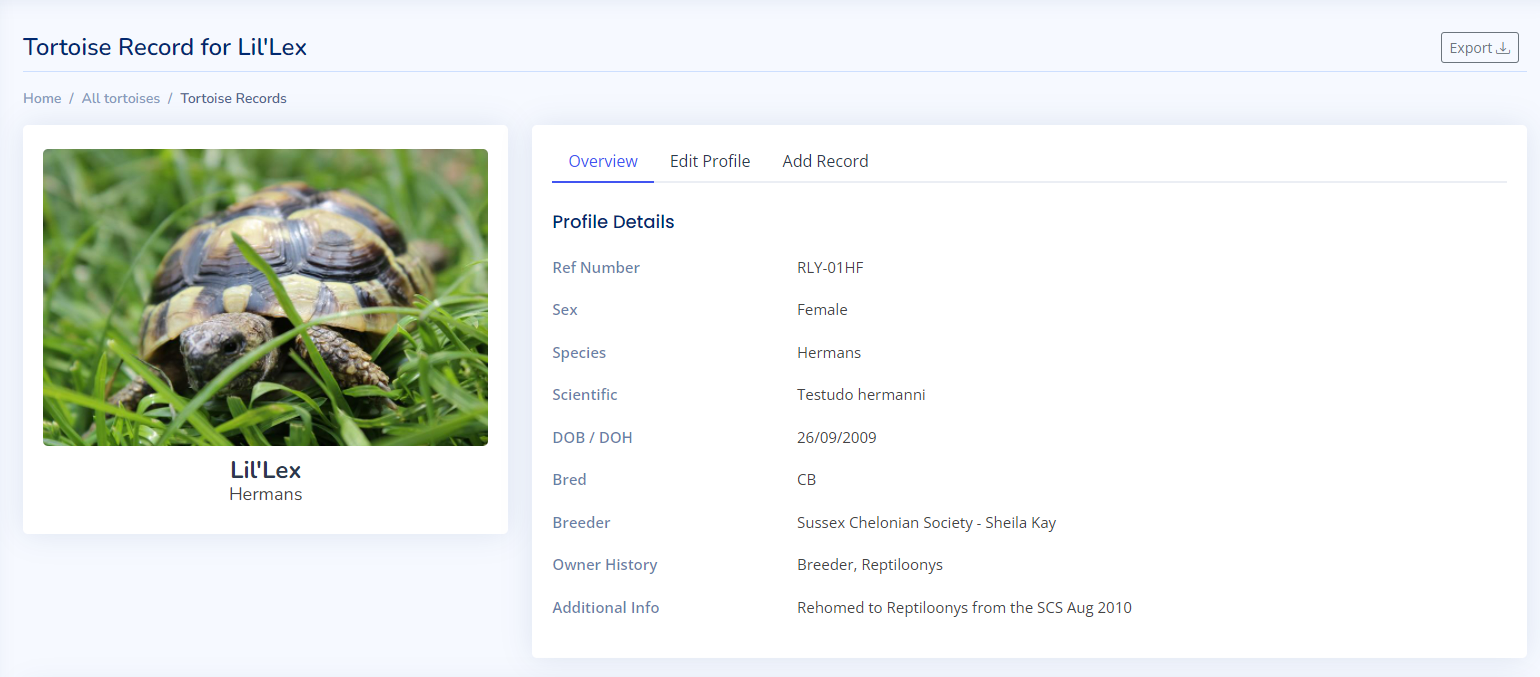Click the Lil'Lex name below the photo
1540x677 pixels.
point(265,470)
